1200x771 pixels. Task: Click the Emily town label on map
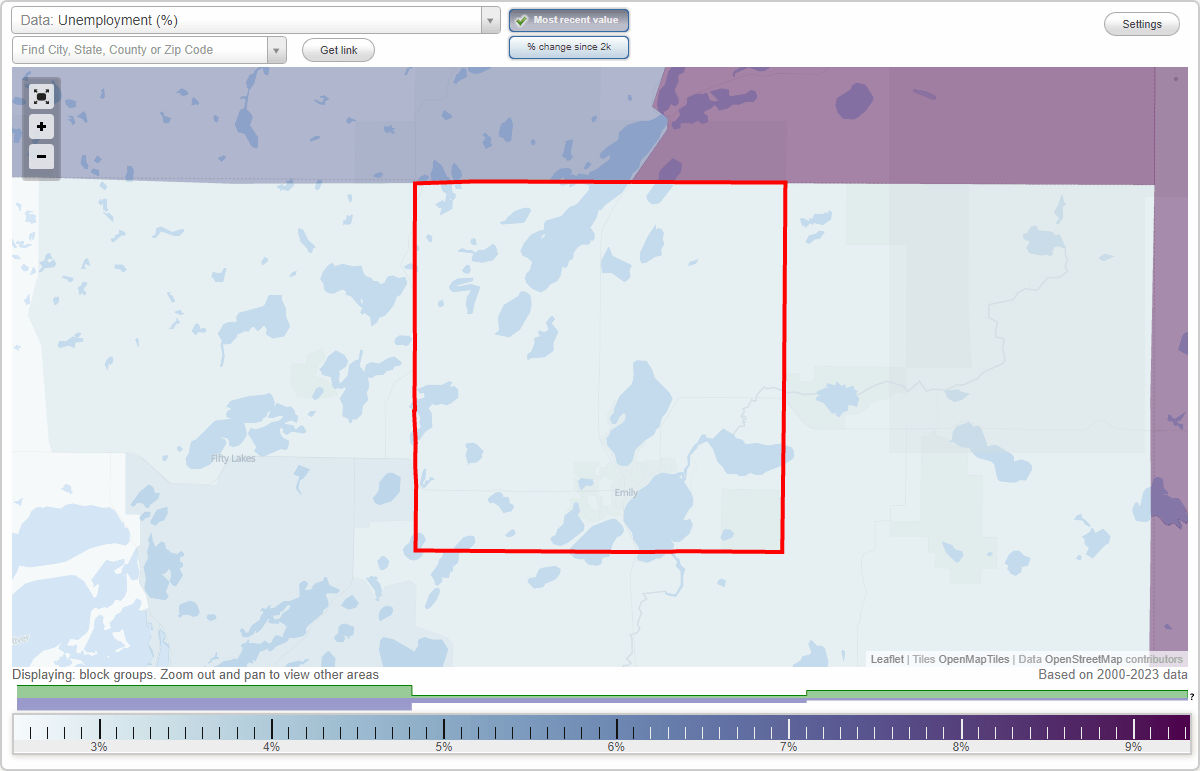point(626,492)
